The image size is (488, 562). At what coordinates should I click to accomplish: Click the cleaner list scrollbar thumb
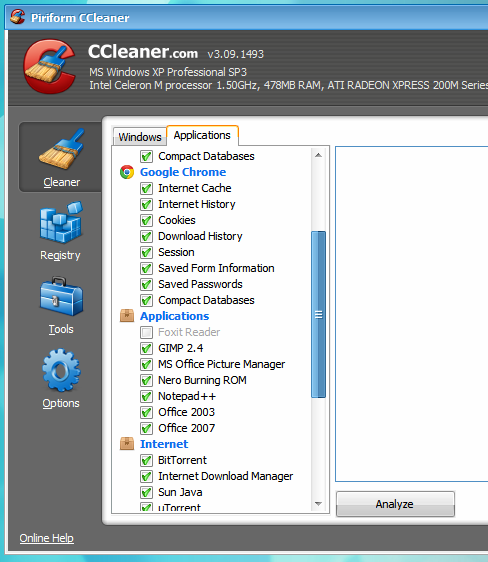pyautogui.click(x=318, y=315)
